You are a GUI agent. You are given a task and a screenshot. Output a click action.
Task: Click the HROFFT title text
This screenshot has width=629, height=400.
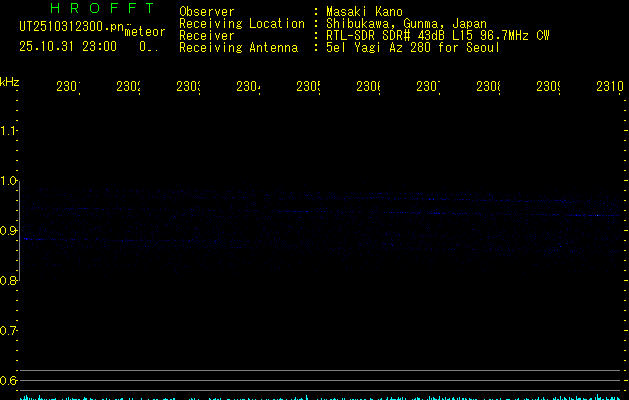(86, 10)
